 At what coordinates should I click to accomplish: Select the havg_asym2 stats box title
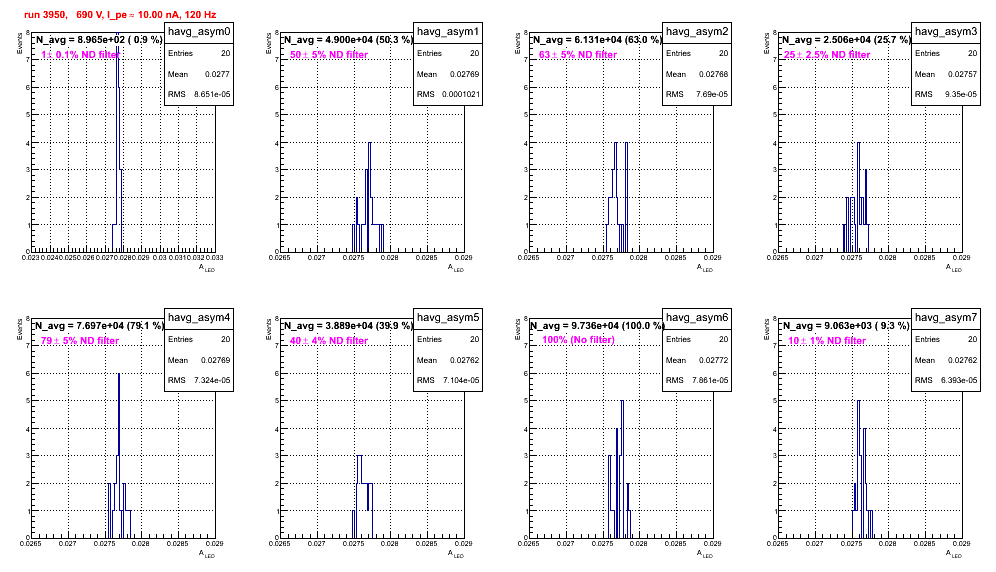697,32
